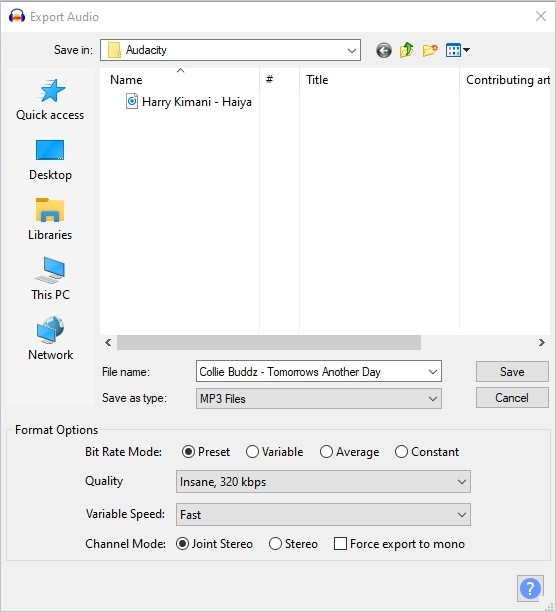Click the Audacity headphones title icon
This screenshot has height=612, width=556.
pyautogui.click(x=16, y=16)
